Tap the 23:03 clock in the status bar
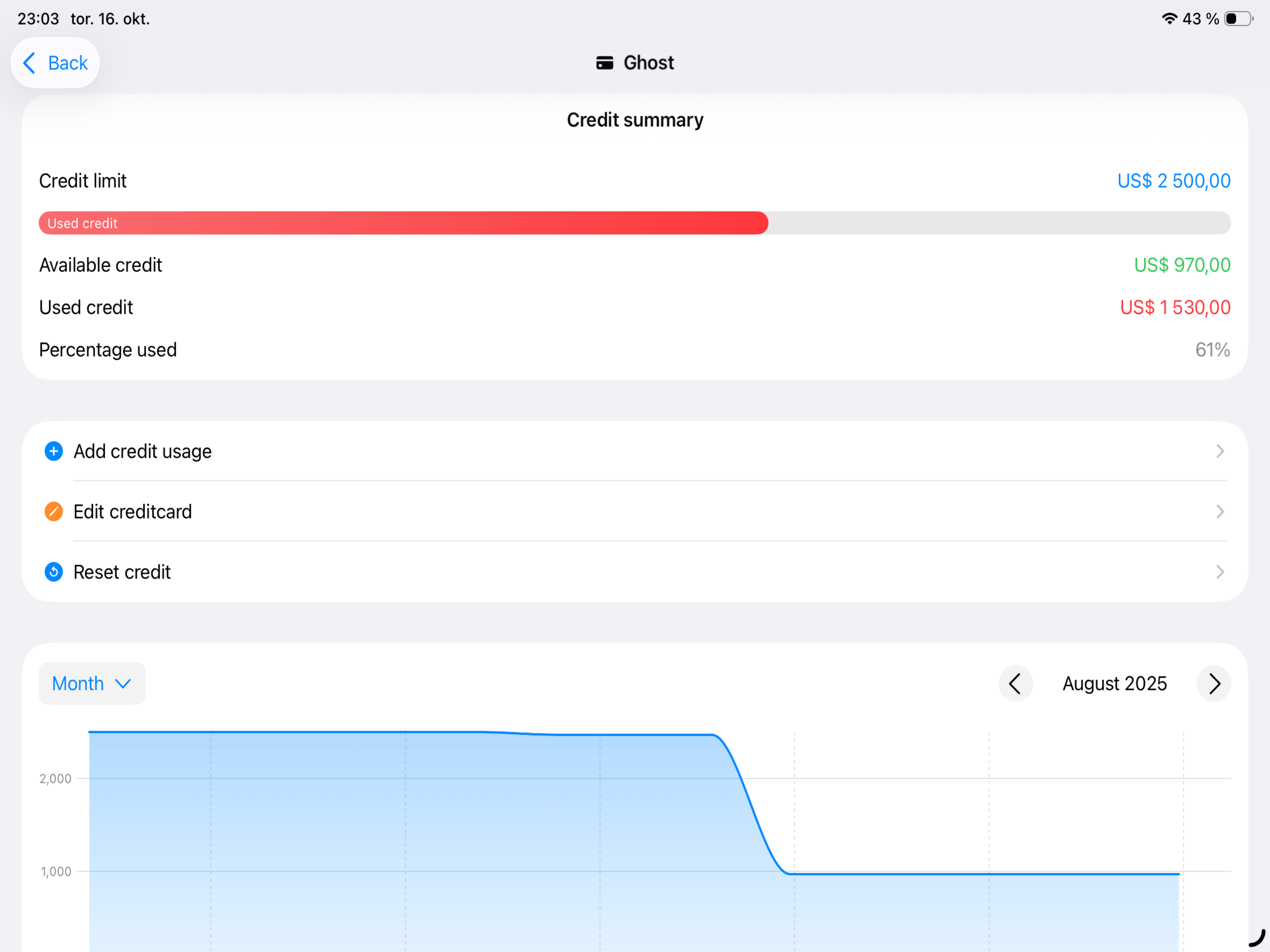This screenshot has height=952, width=1270. [38, 19]
